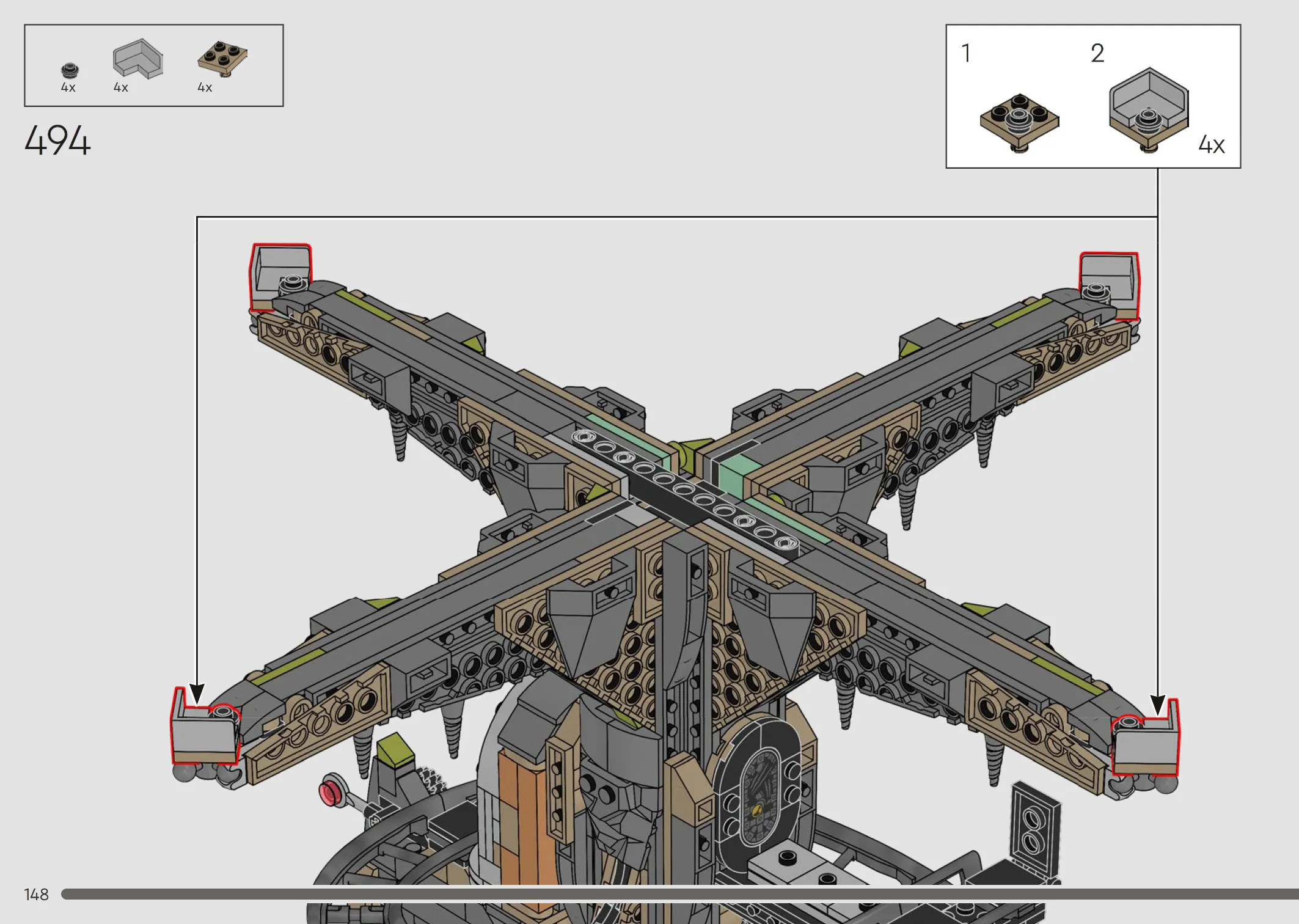Click the page progress bar at the bottom
The width and height of the screenshot is (1299, 924).
point(680,894)
